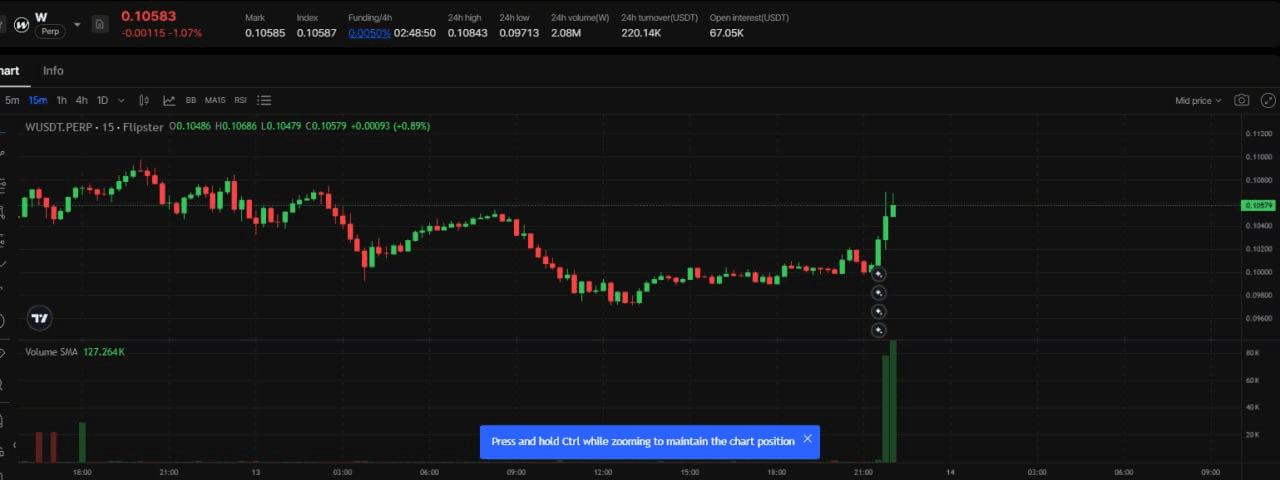Click the Mark price 0.10585 value

coord(265,33)
